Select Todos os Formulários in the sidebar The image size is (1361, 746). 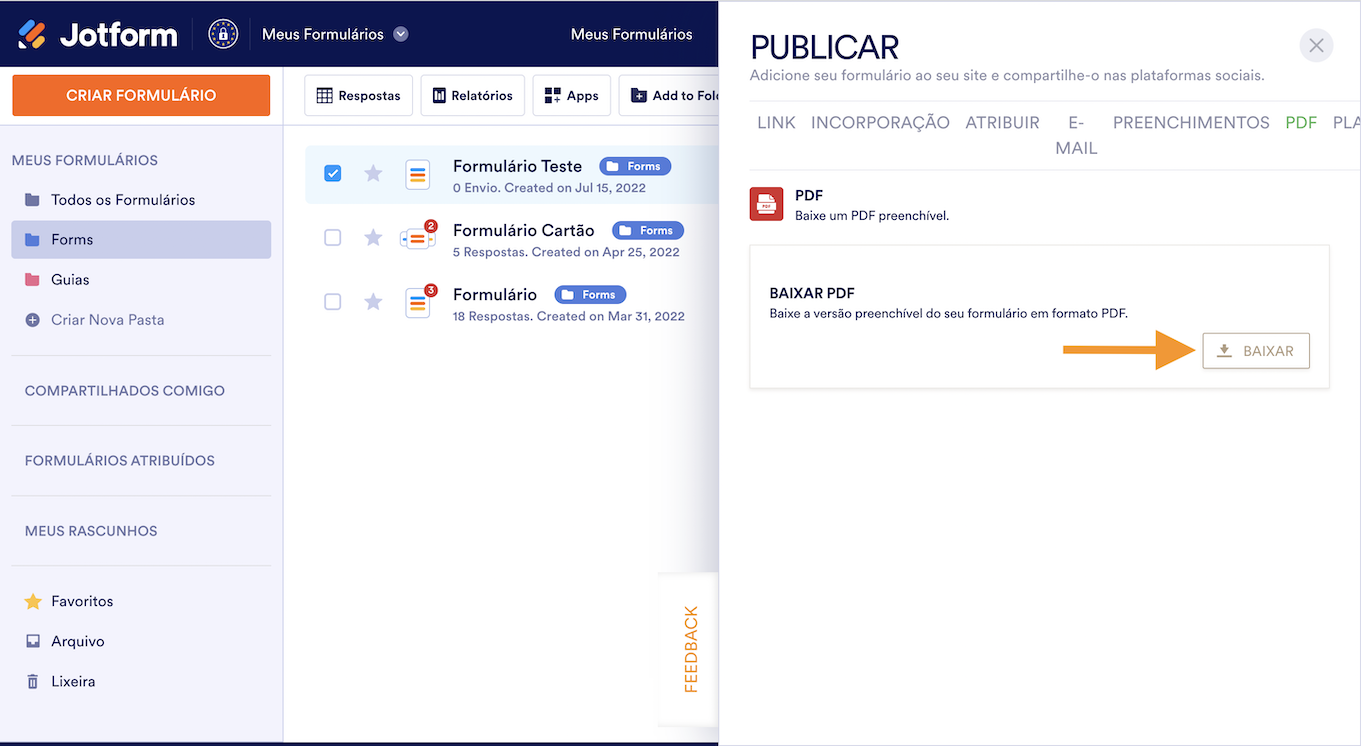click(x=141, y=200)
